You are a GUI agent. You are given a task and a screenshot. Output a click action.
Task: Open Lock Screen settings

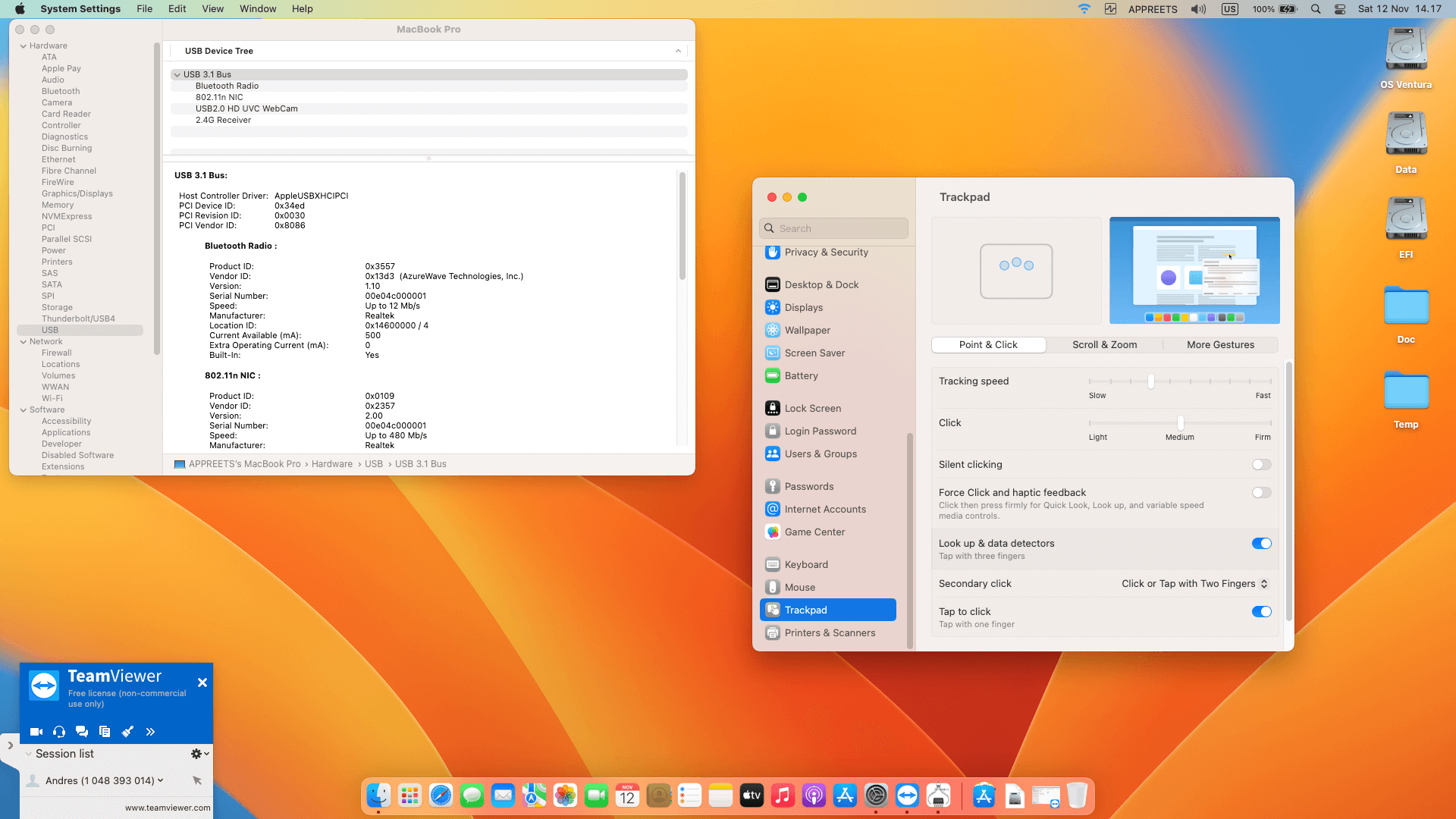point(828,408)
